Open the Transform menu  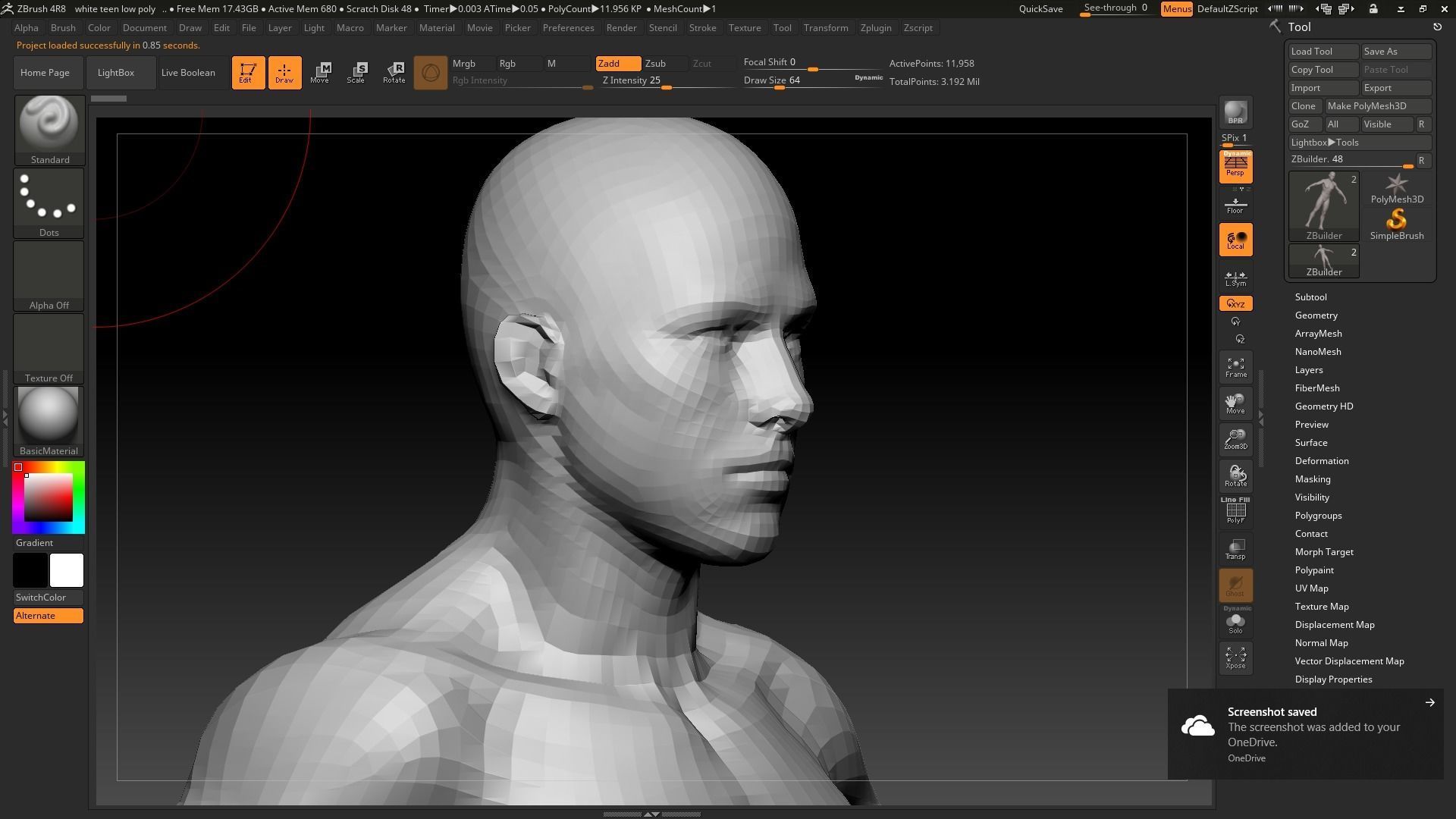point(826,28)
